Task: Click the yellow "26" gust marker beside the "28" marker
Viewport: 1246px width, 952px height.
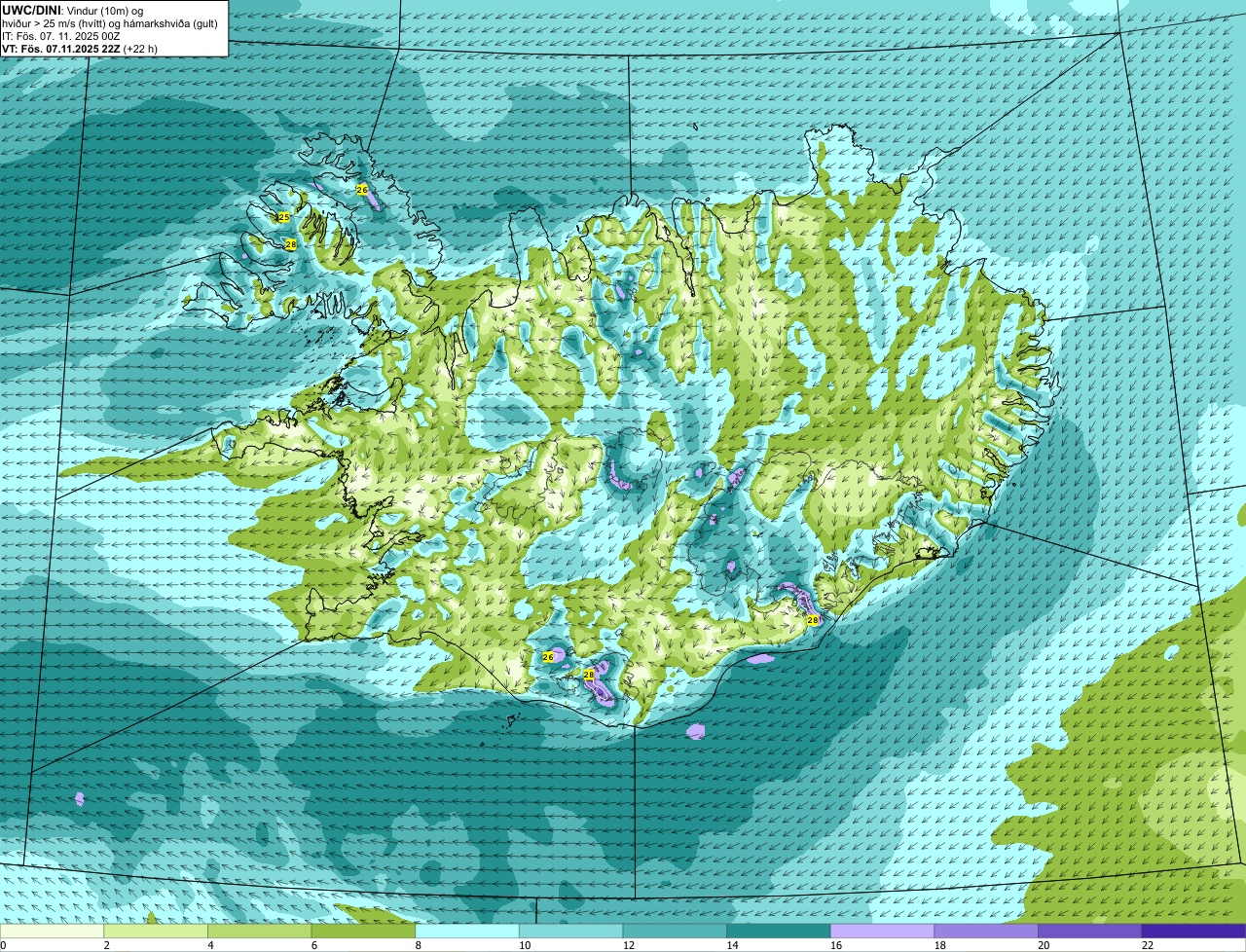Action: [548, 657]
